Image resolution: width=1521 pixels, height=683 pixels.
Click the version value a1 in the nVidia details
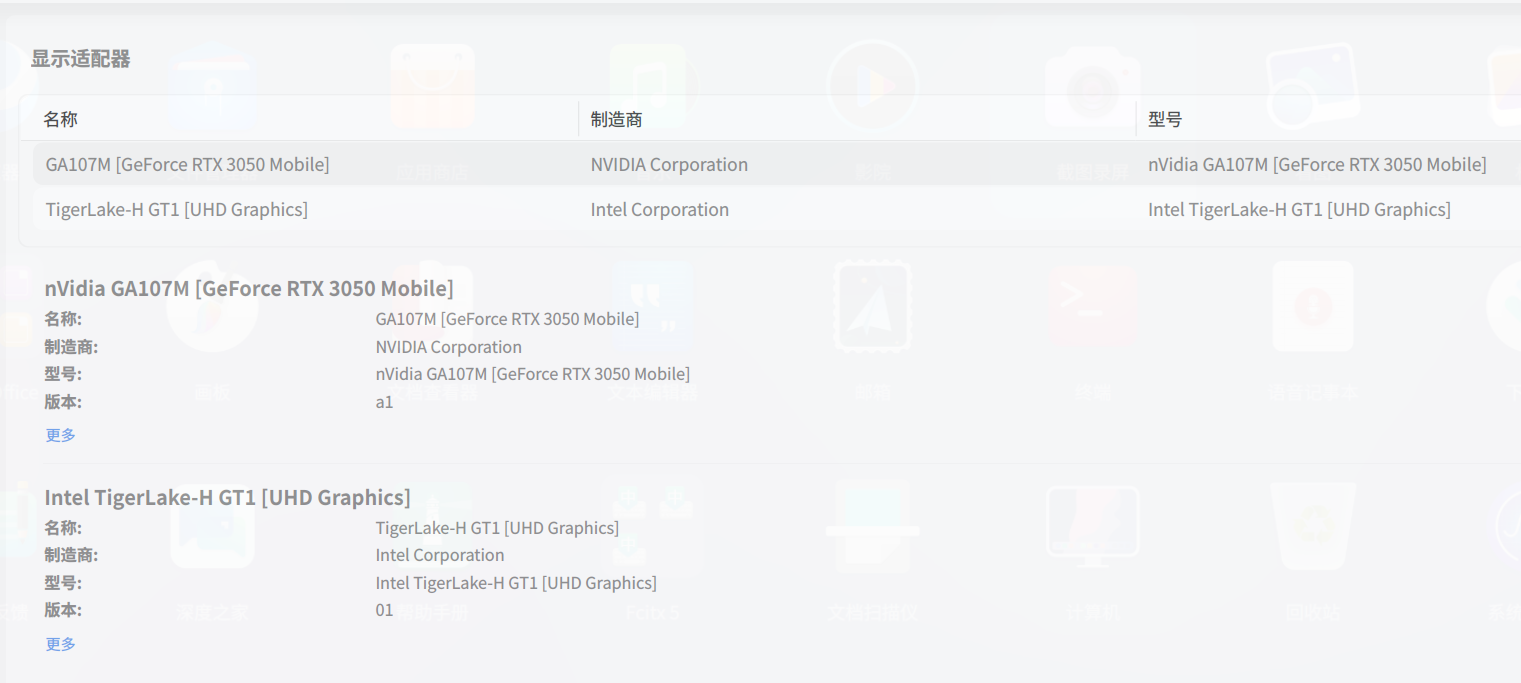click(384, 402)
